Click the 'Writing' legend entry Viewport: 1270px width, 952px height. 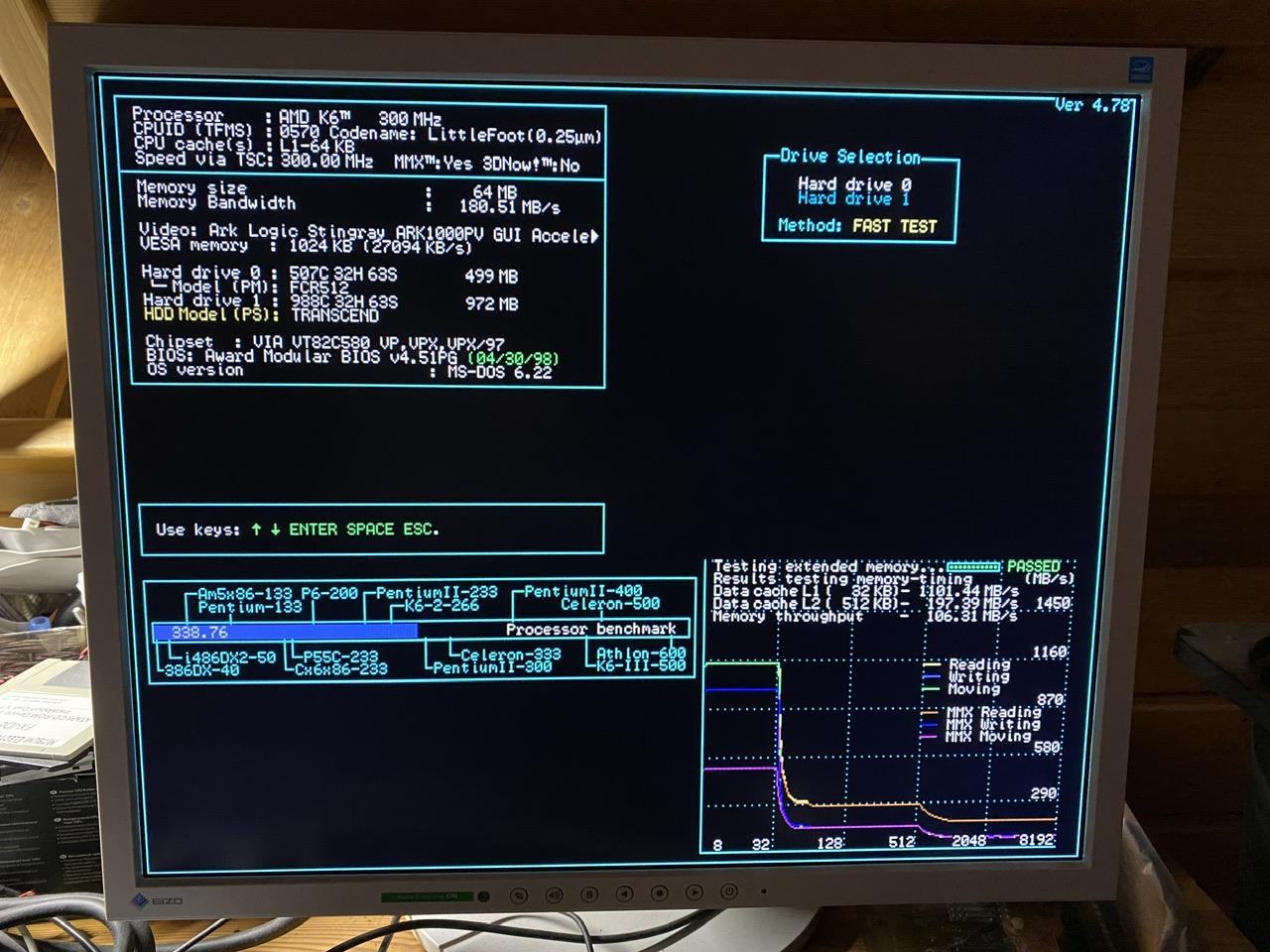point(978,676)
